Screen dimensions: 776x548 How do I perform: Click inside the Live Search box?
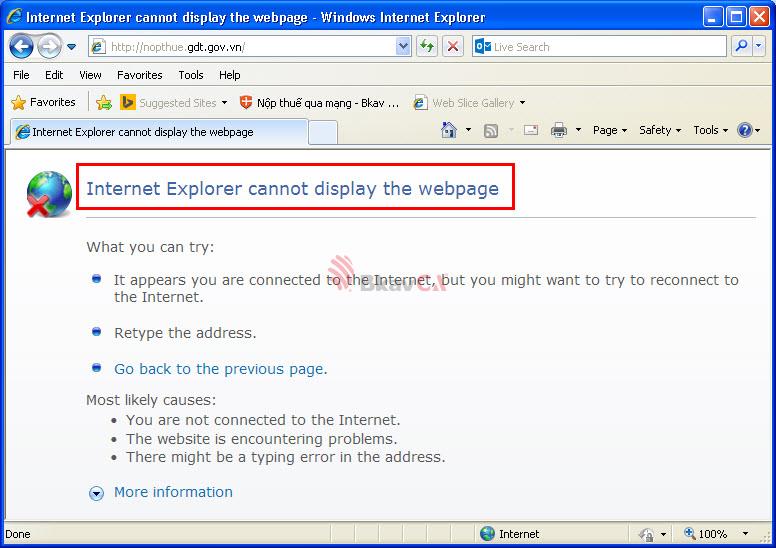599,47
